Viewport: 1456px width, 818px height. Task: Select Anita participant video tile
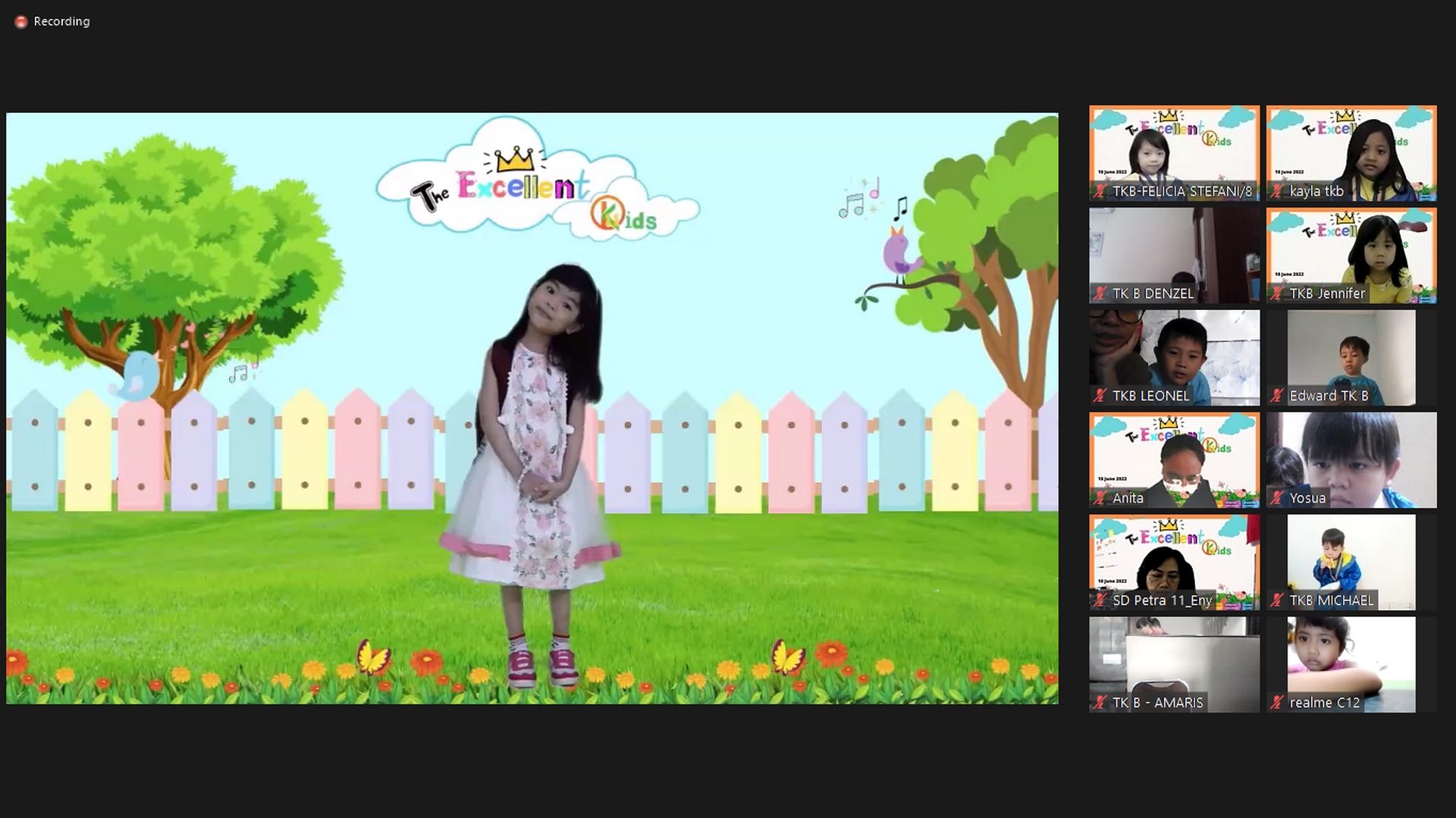1175,460
